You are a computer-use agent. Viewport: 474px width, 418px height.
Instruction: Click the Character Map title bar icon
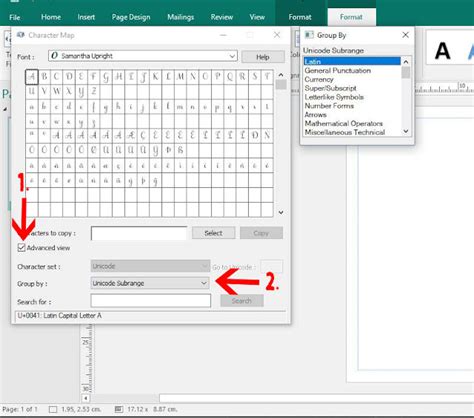pos(21,35)
